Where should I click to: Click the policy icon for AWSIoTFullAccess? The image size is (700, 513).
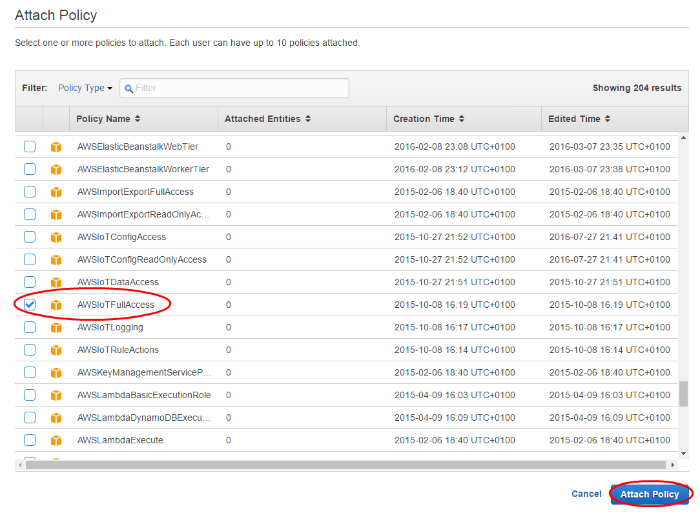tap(56, 305)
